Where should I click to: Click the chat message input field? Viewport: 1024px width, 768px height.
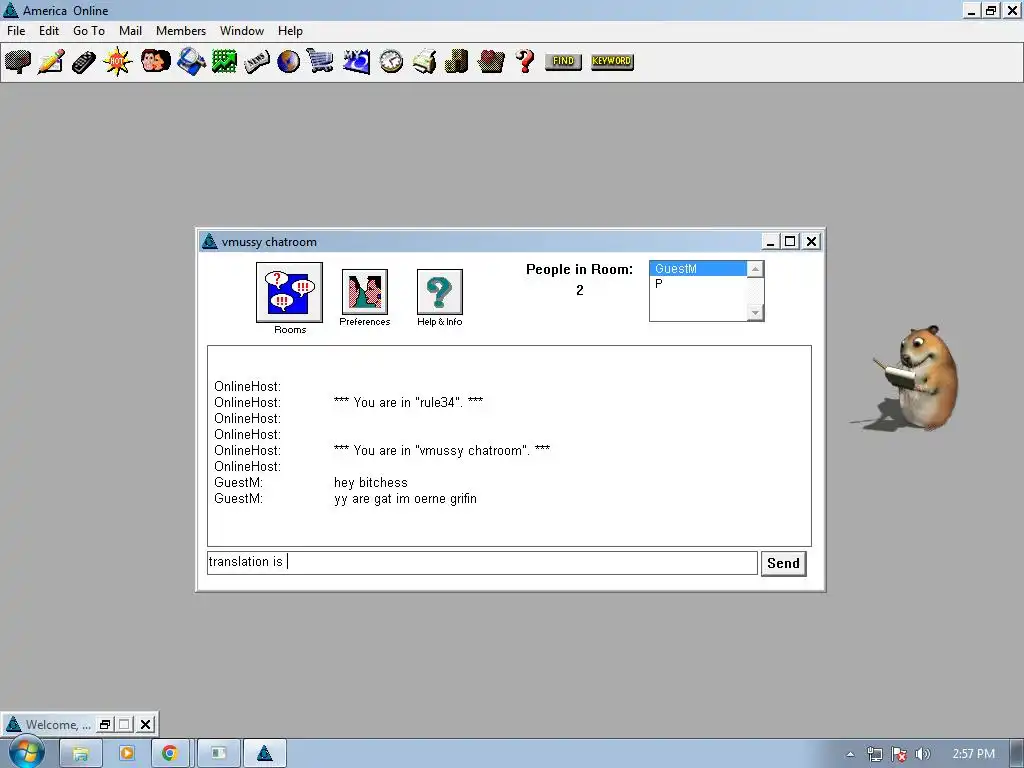coord(482,562)
